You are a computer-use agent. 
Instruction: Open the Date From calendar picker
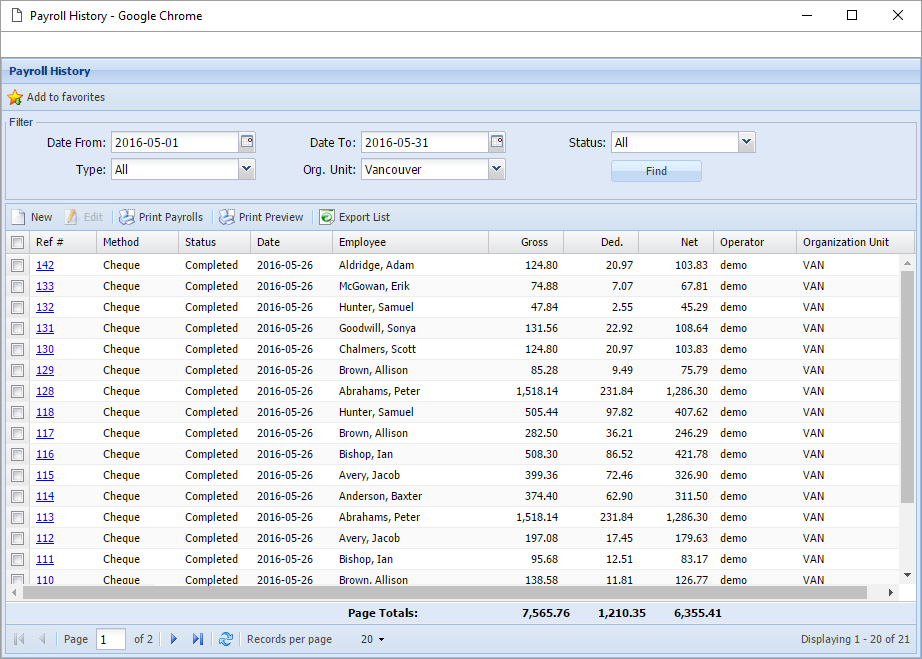pyautogui.click(x=247, y=142)
